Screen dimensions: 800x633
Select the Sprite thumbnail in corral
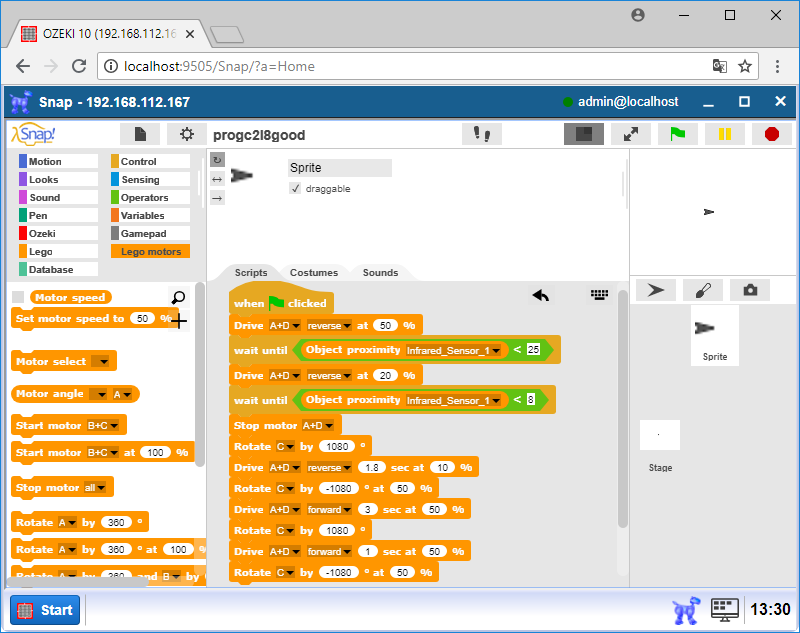714,335
